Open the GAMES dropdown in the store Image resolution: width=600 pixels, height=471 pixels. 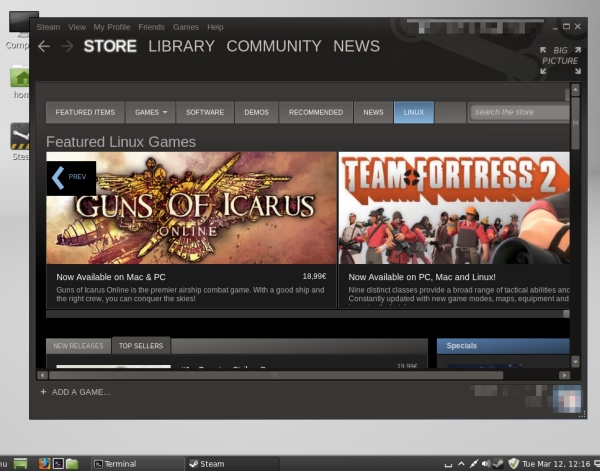[x=151, y=112]
